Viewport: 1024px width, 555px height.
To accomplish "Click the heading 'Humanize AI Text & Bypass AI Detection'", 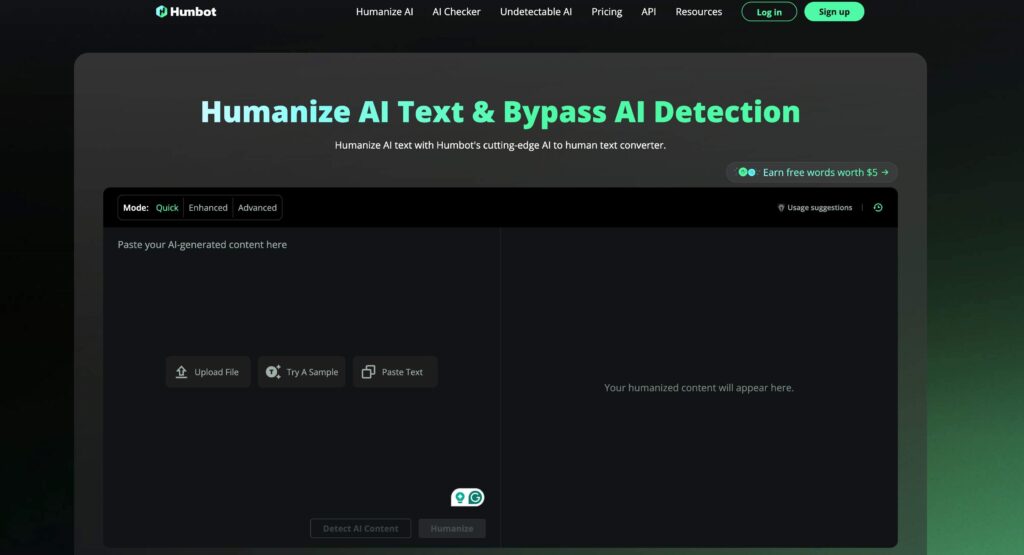I will click(x=500, y=112).
